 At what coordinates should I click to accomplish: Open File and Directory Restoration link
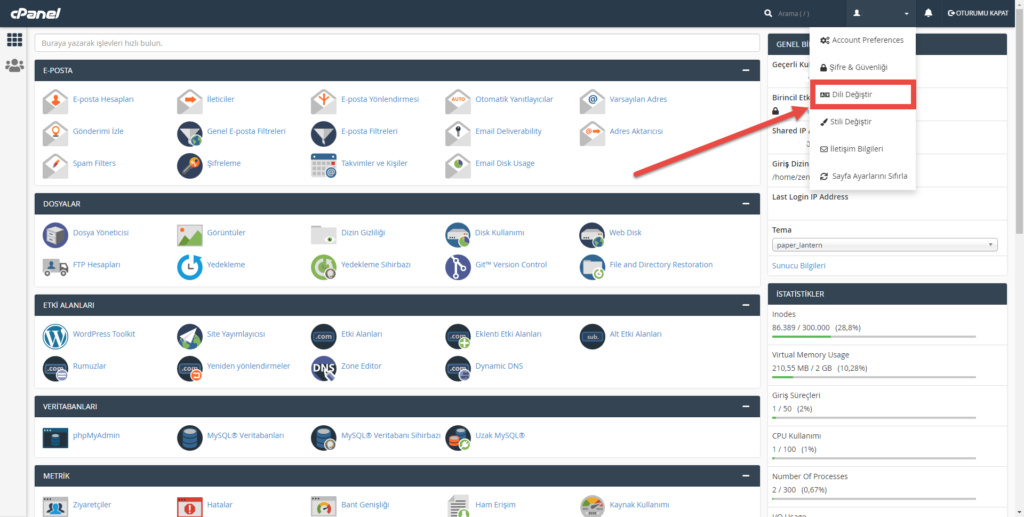[x=661, y=264]
